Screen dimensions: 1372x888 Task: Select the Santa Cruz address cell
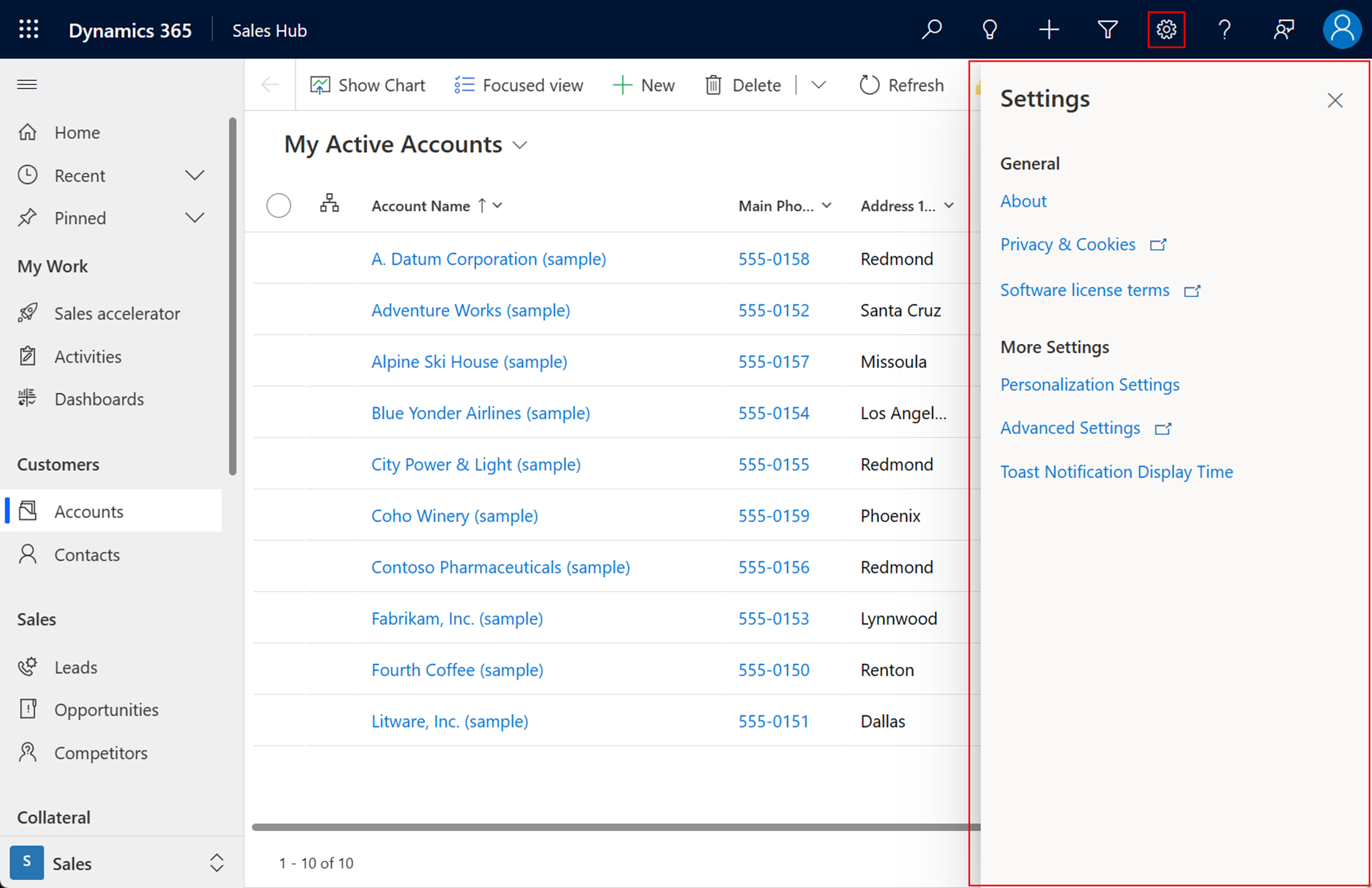[x=900, y=310]
